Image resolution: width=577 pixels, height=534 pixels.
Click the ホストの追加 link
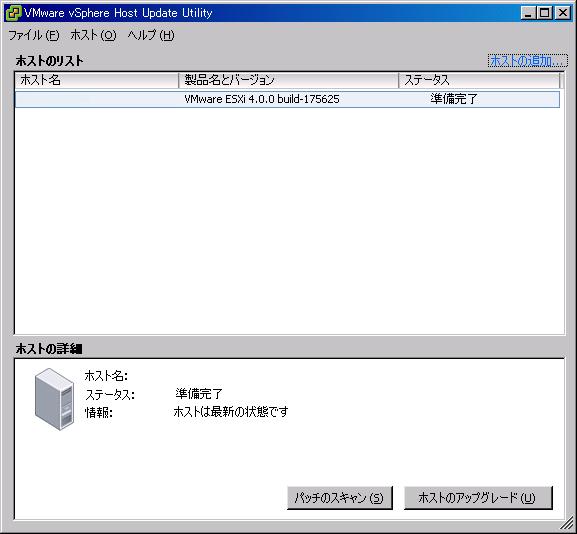click(527, 61)
